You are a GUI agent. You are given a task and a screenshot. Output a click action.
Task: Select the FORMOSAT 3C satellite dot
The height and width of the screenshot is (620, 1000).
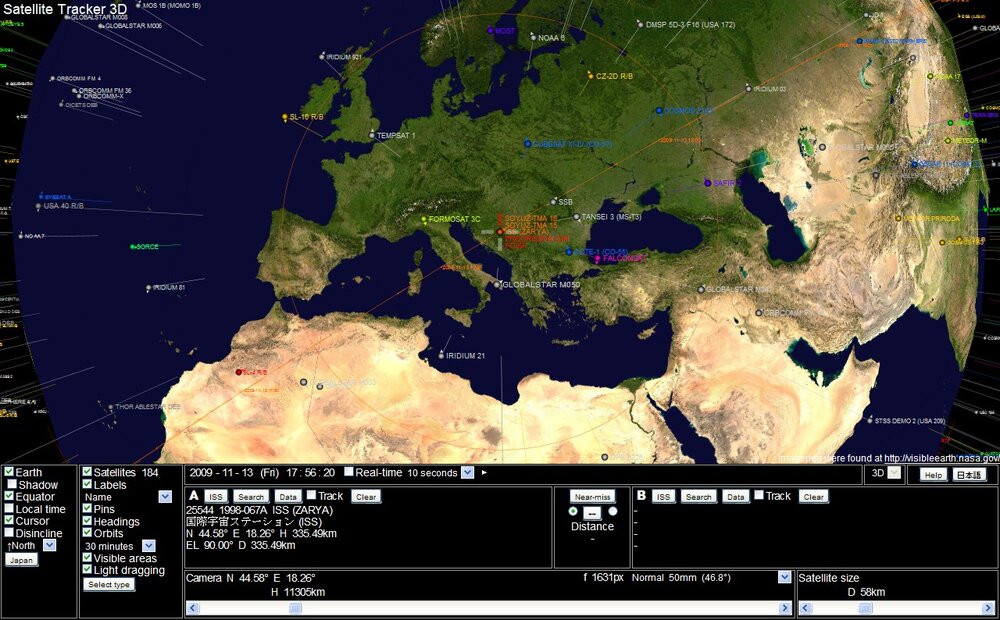pos(424,219)
